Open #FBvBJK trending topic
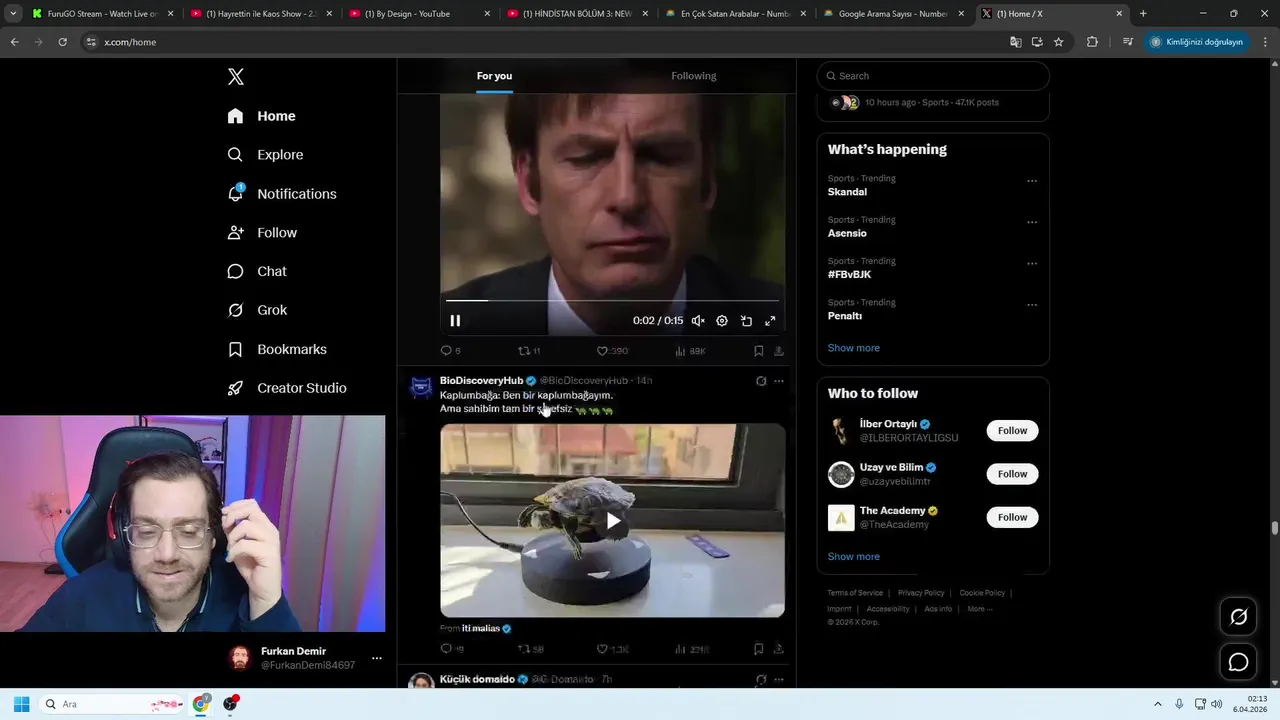The width and height of the screenshot is (1280, 720). point(849,275)
